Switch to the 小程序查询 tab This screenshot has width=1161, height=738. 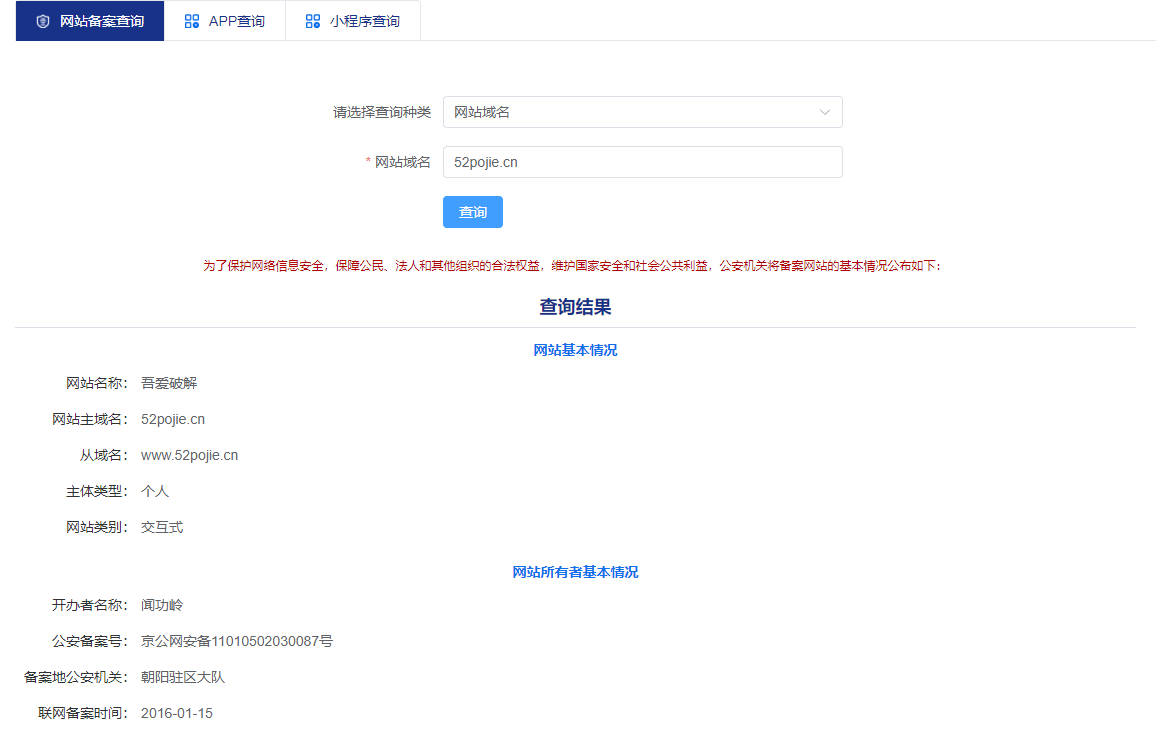(x=352, y=21)
